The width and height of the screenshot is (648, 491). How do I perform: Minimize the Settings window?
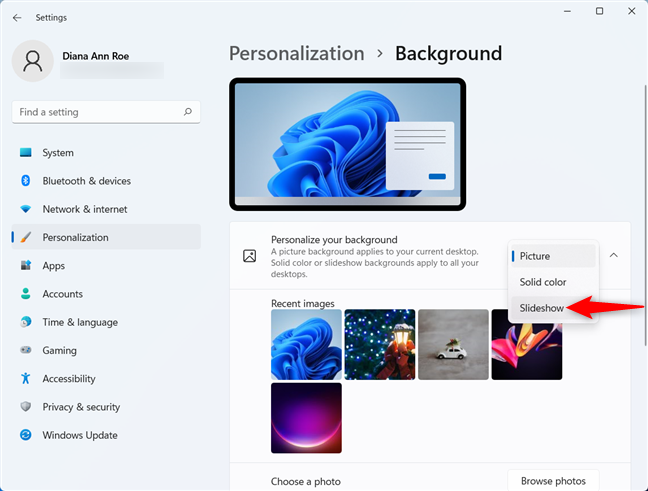tap(567, 12)
